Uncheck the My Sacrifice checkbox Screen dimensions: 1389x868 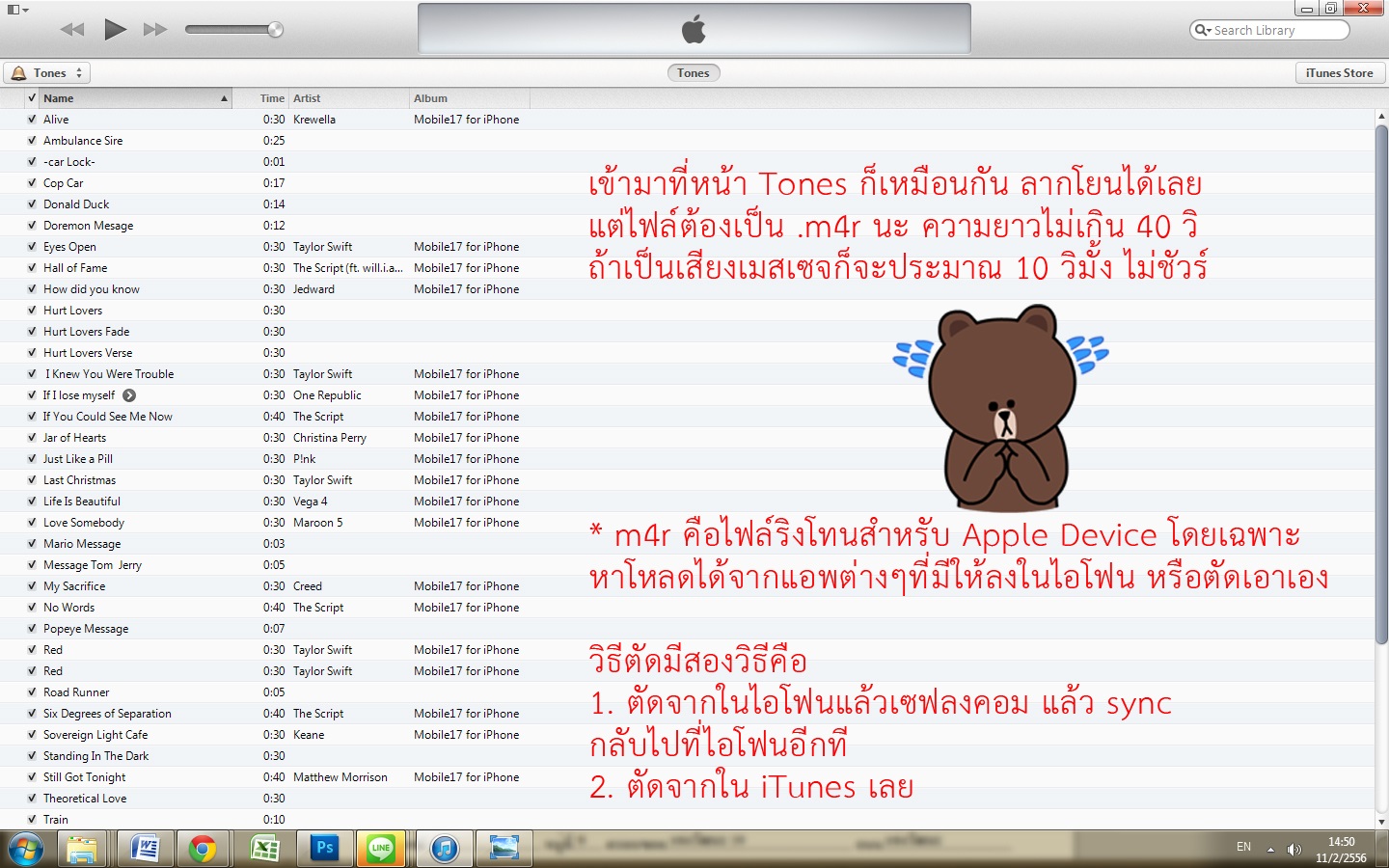[32, 586]
